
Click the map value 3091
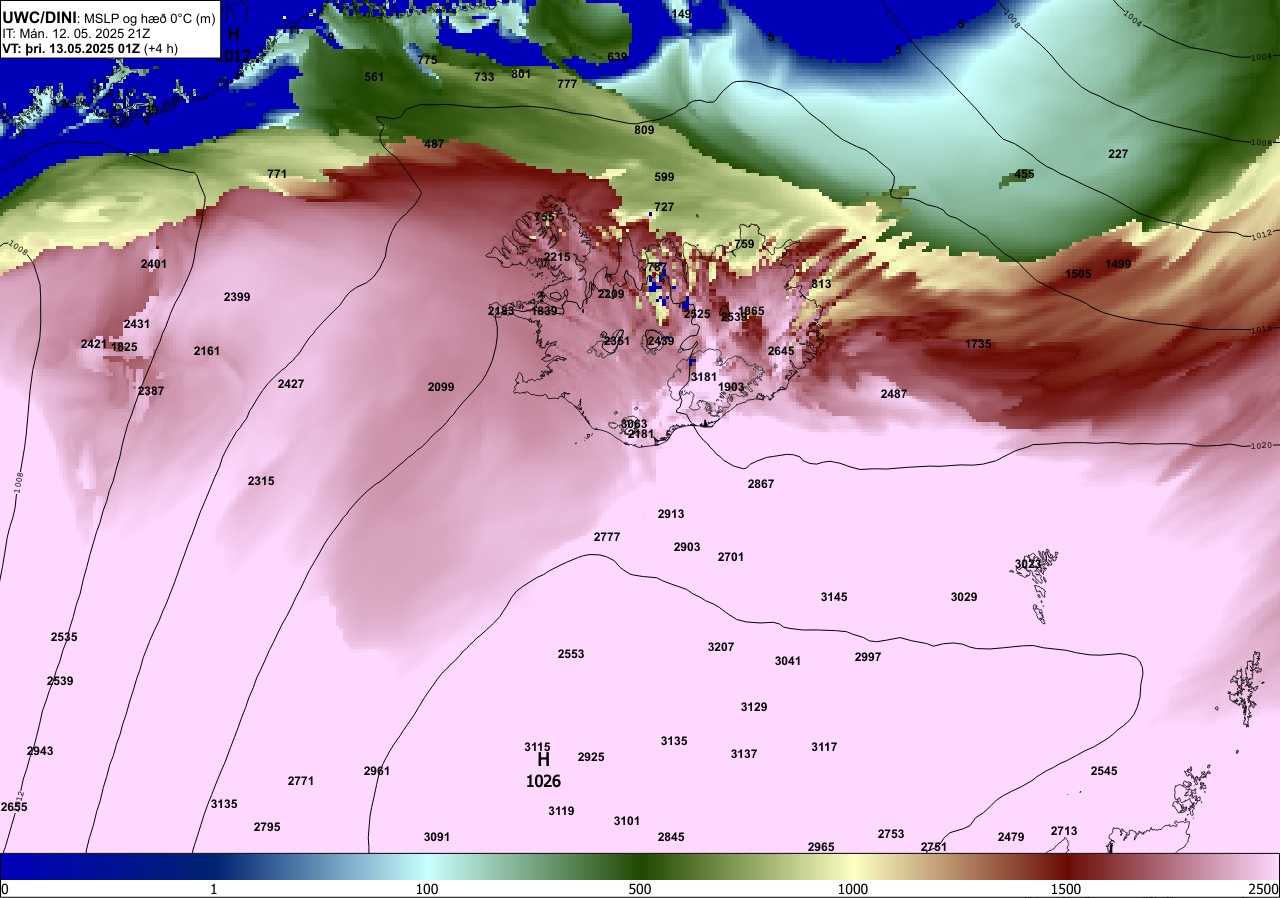click(x=437, y=837)
